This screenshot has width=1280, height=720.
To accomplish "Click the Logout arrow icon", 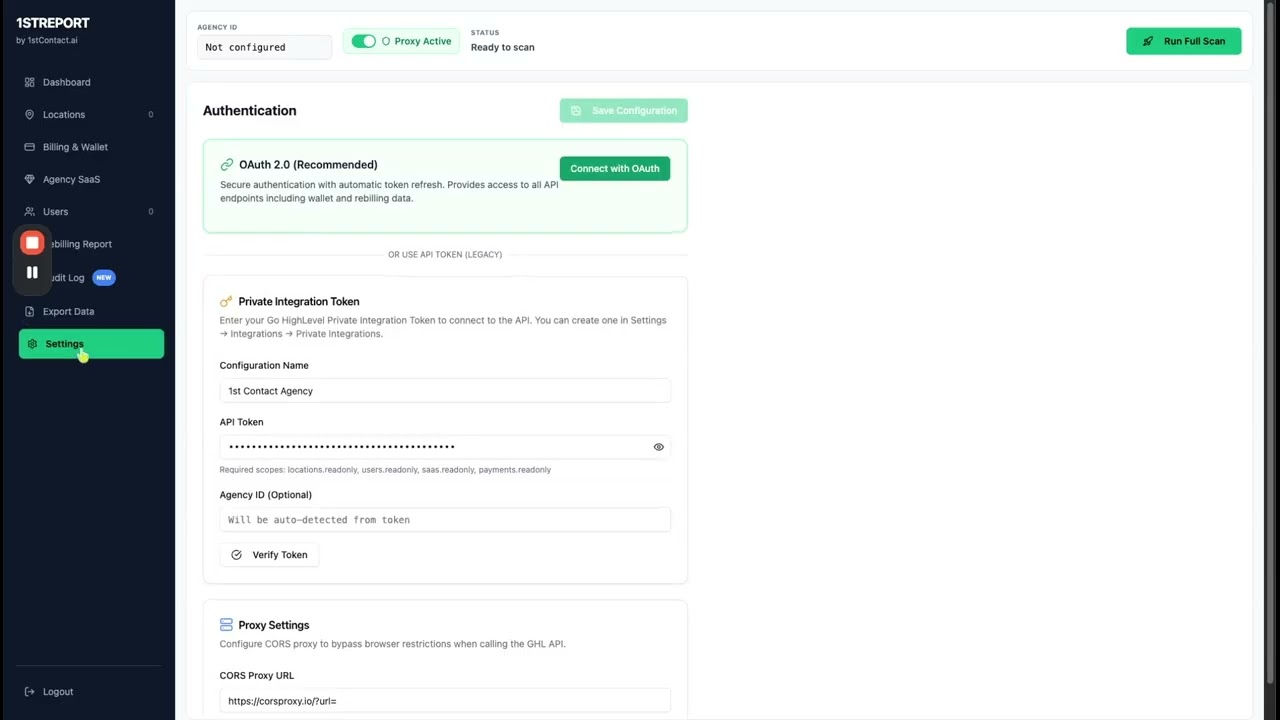I will [30, 692].
